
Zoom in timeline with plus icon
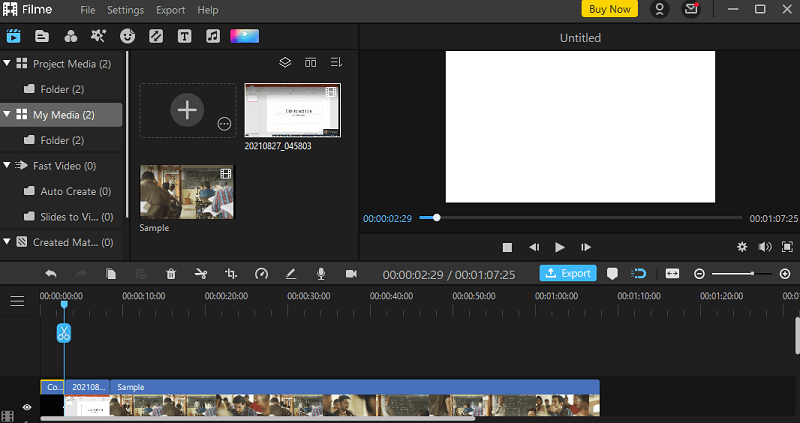pyautogui.click(x=785, y=274)
